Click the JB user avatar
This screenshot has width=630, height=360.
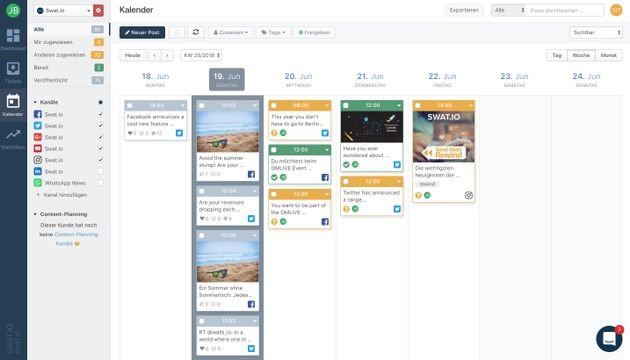pos(13,10)
